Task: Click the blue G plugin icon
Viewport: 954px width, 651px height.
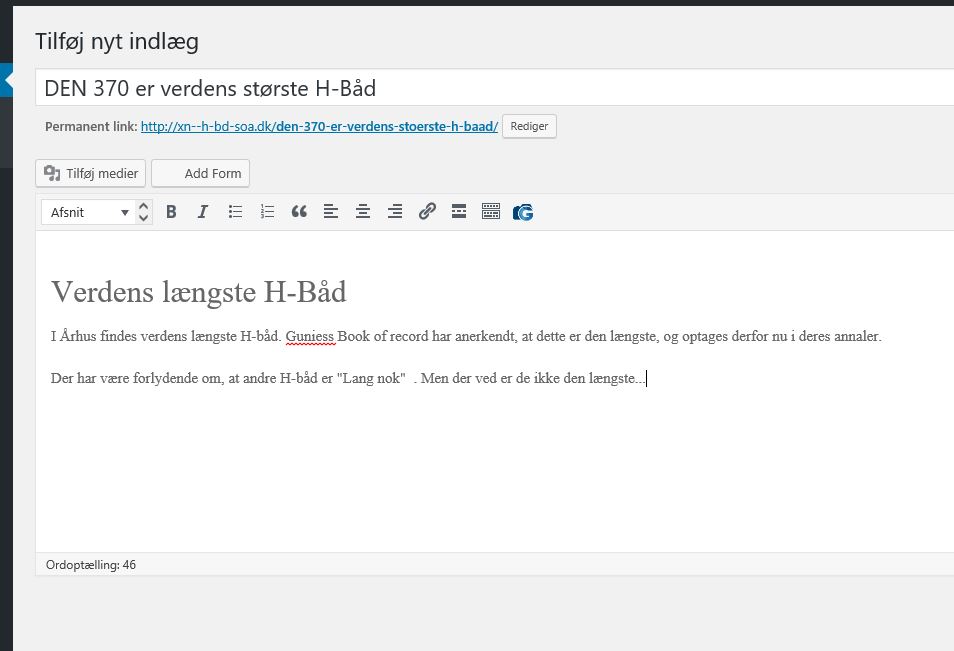Action: (523, 212)
